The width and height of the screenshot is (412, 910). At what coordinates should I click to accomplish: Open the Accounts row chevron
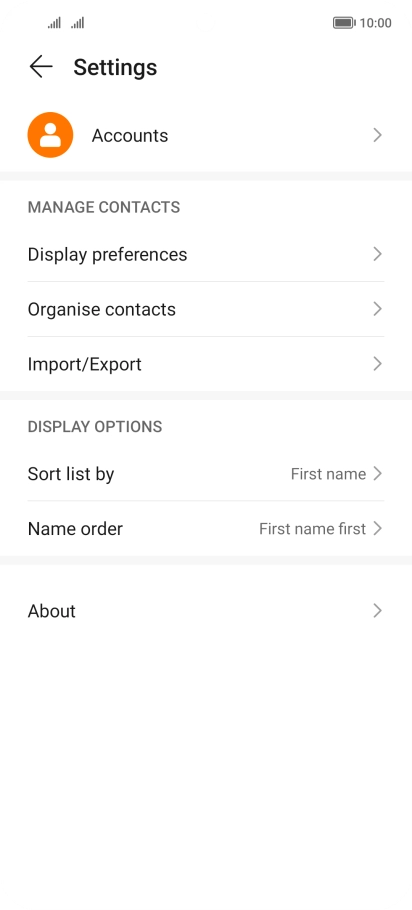coord(378,135)
